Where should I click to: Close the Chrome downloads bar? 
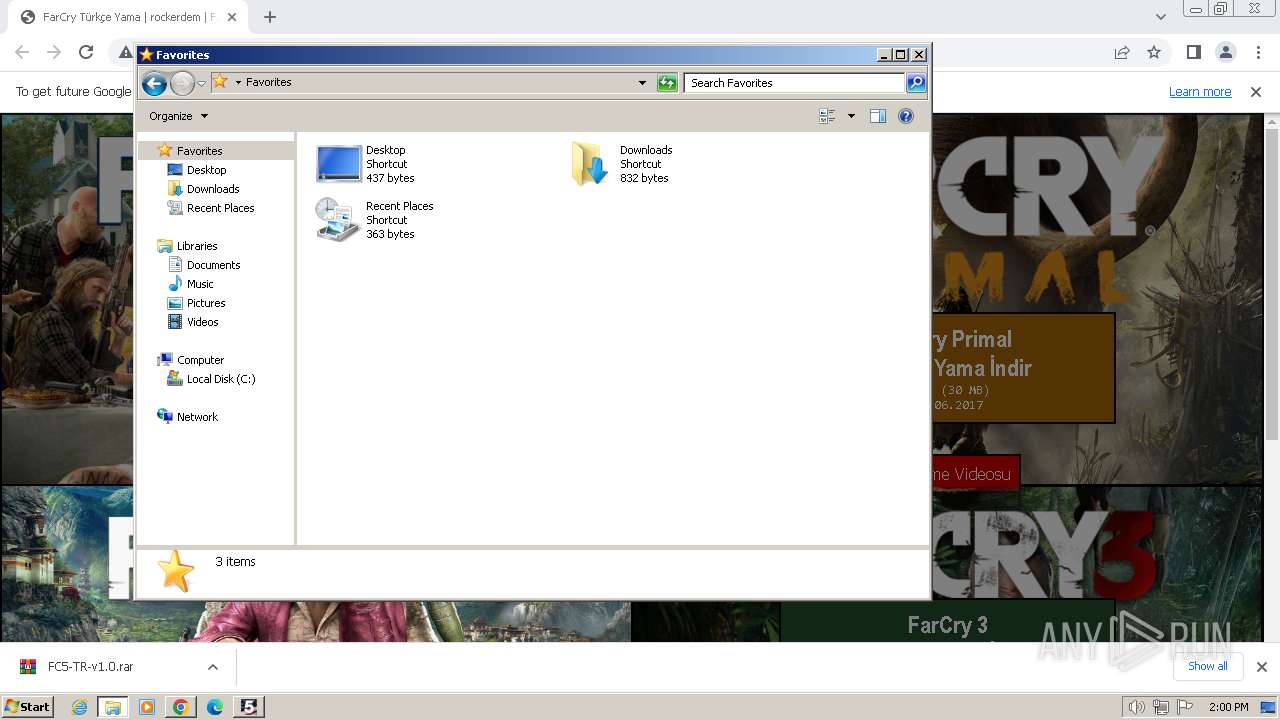[x=1262, y=667]
